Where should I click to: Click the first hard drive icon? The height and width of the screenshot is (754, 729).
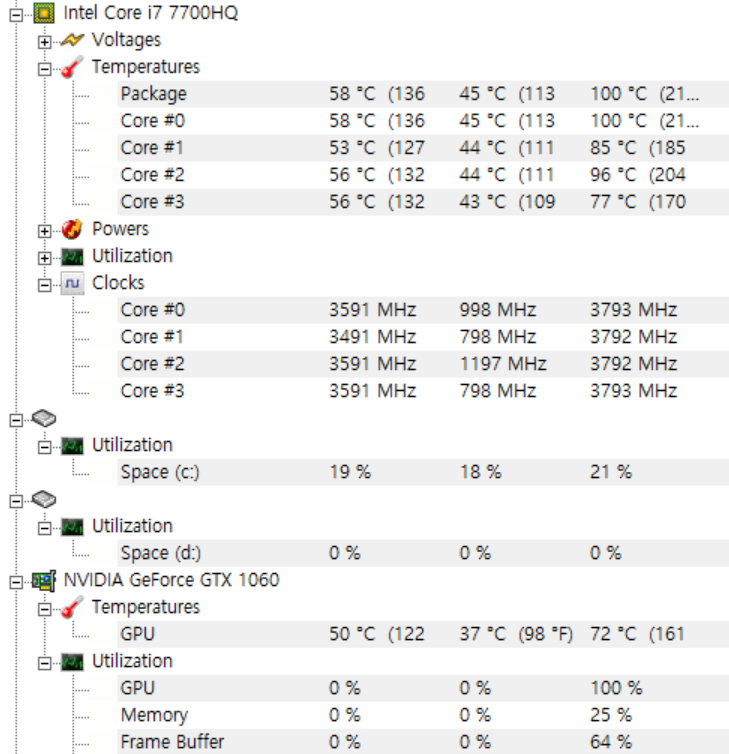pyautogui.click(x=43, y=418)
